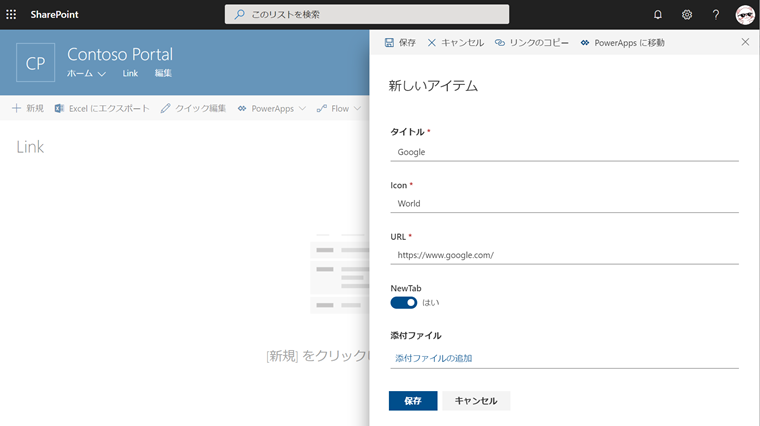Click the このリストを検索 search box
760x426 pixels.
367,15
